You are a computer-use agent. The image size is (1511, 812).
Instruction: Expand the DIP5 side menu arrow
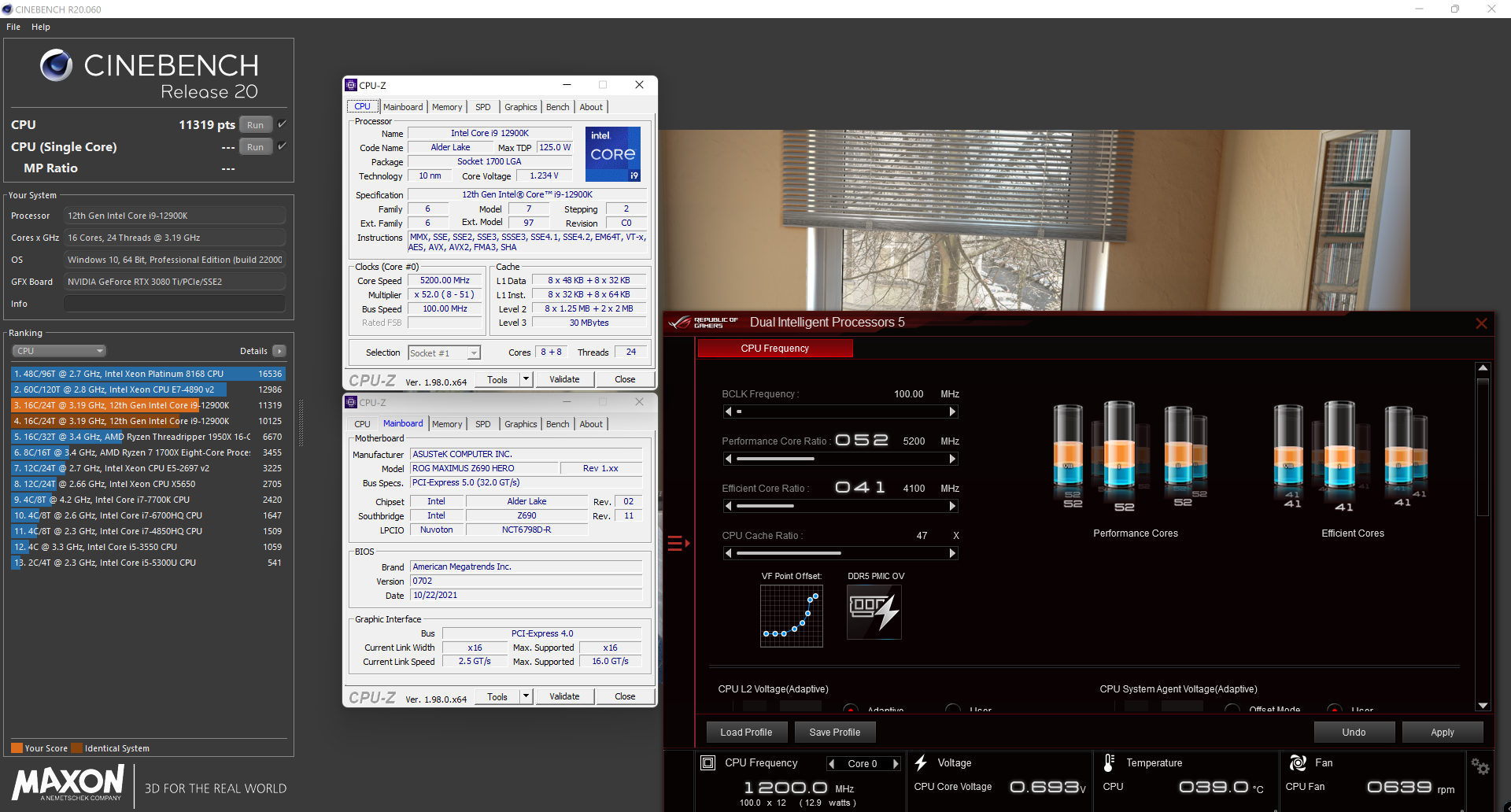click(x=678, y=543)
